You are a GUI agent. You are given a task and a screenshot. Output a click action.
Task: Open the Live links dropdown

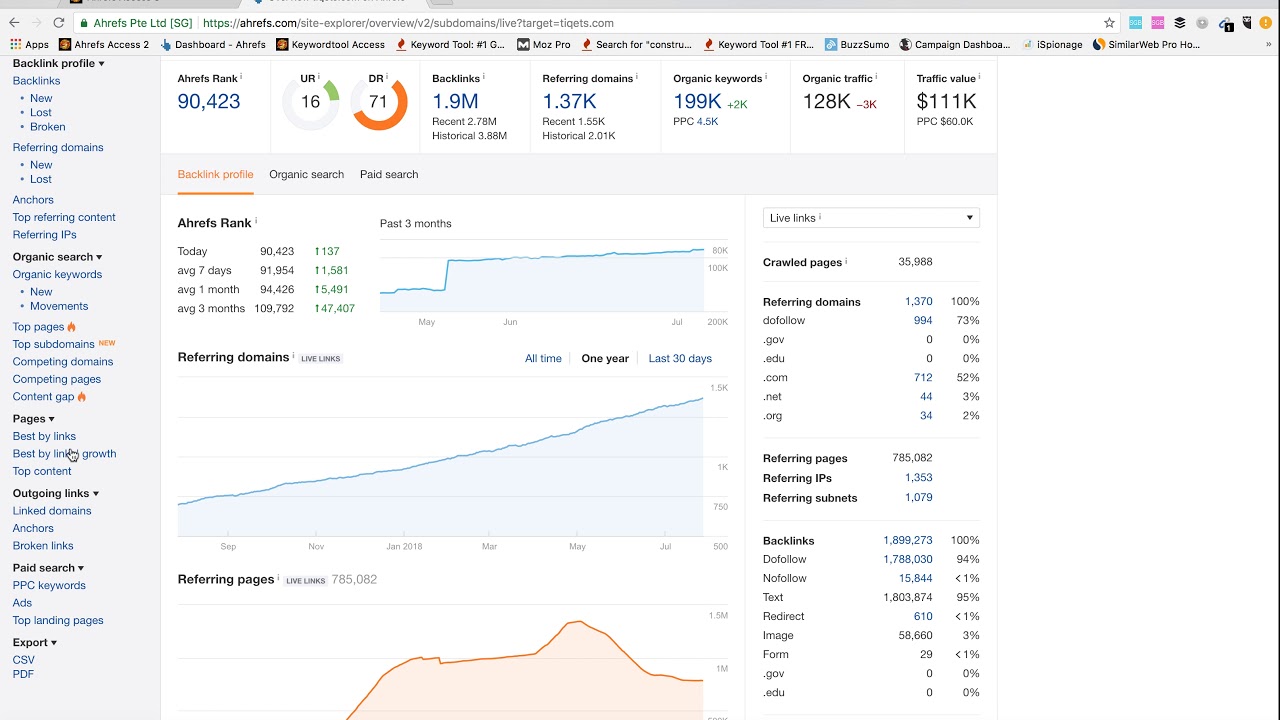tap(871, 218)
